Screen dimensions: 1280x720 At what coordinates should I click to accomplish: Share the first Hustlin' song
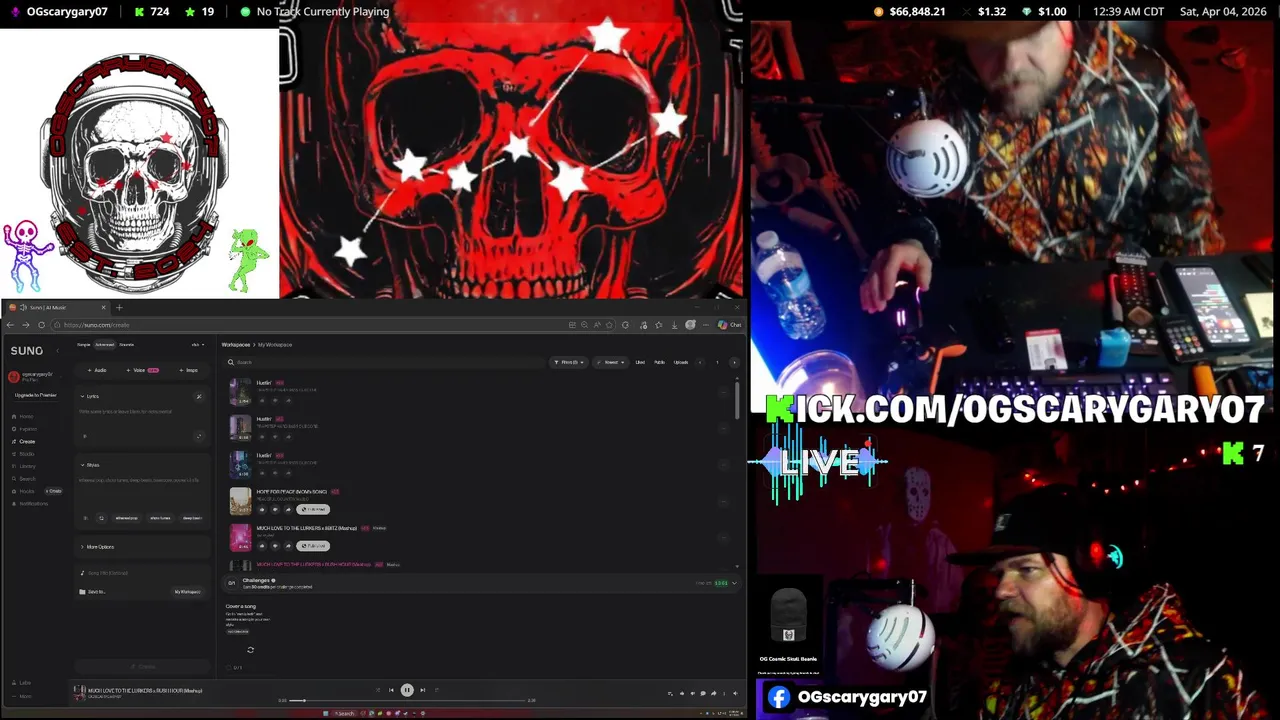288,400
